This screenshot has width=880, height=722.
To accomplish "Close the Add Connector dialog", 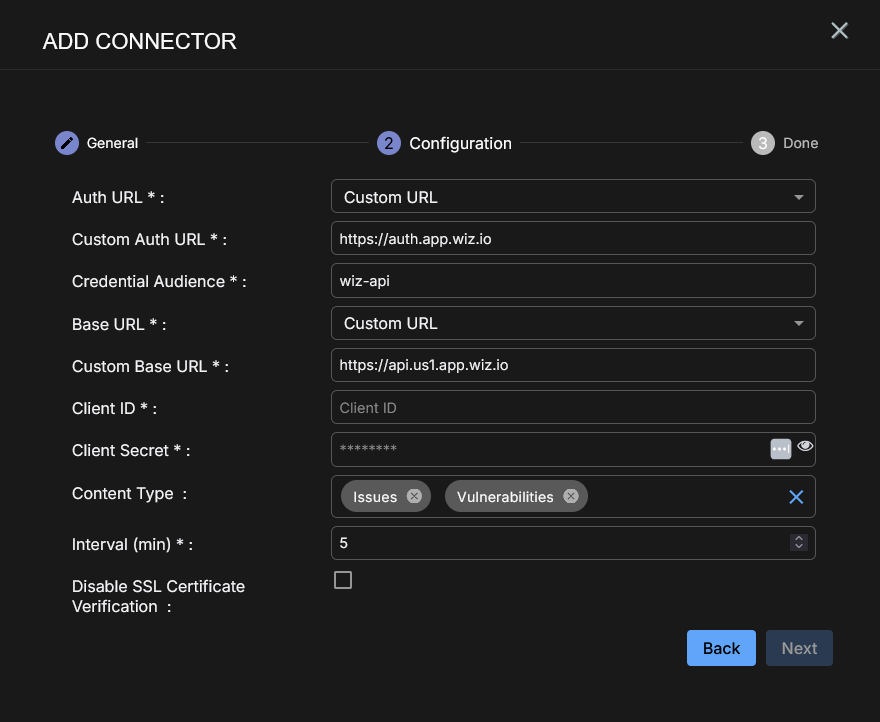I will pos(839,31).
